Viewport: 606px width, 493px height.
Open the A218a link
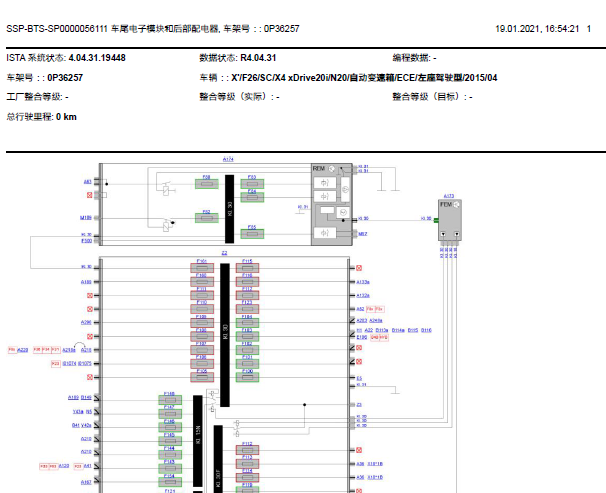pos(69,350)
